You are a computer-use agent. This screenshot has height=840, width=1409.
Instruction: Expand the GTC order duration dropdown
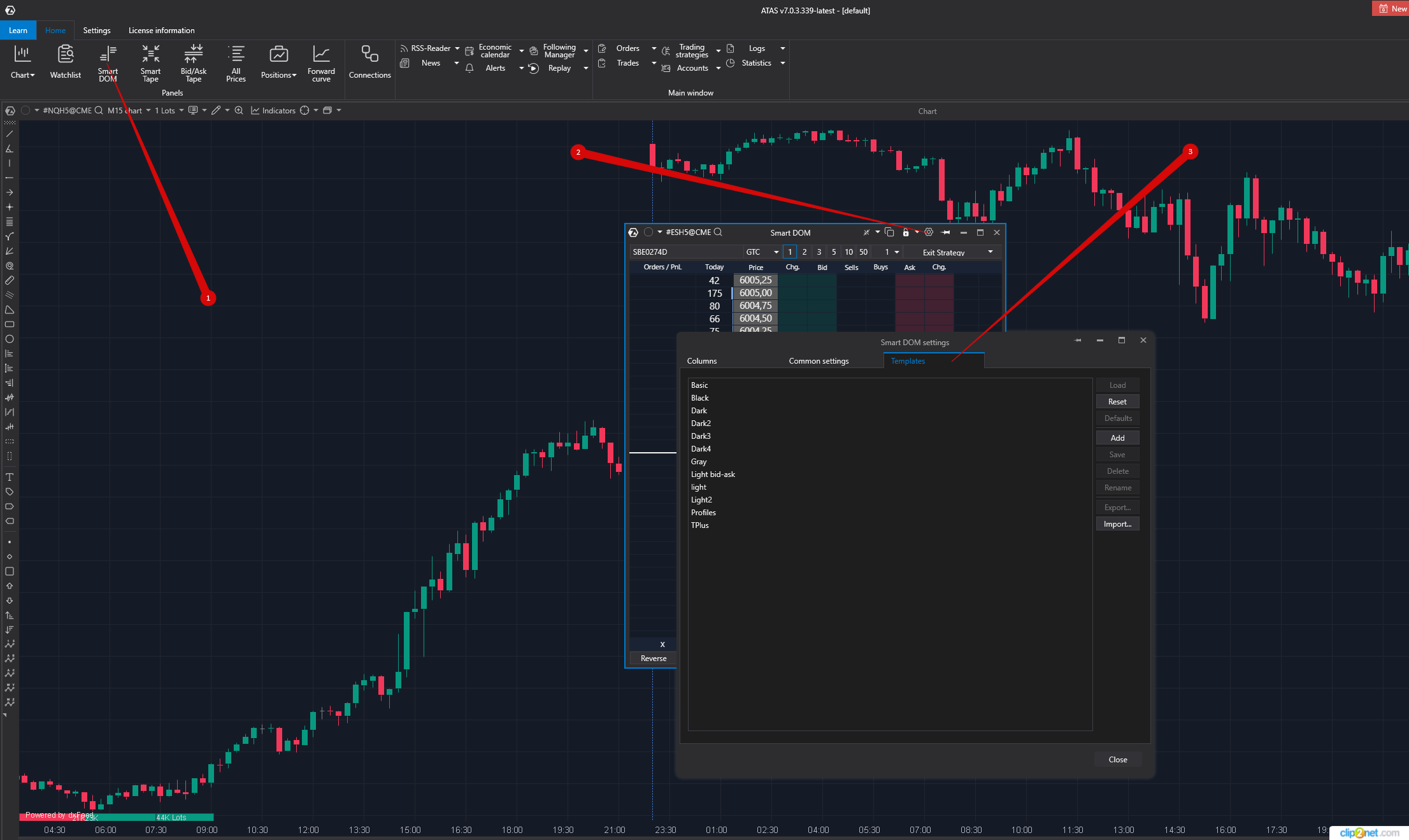coord(776,252)
